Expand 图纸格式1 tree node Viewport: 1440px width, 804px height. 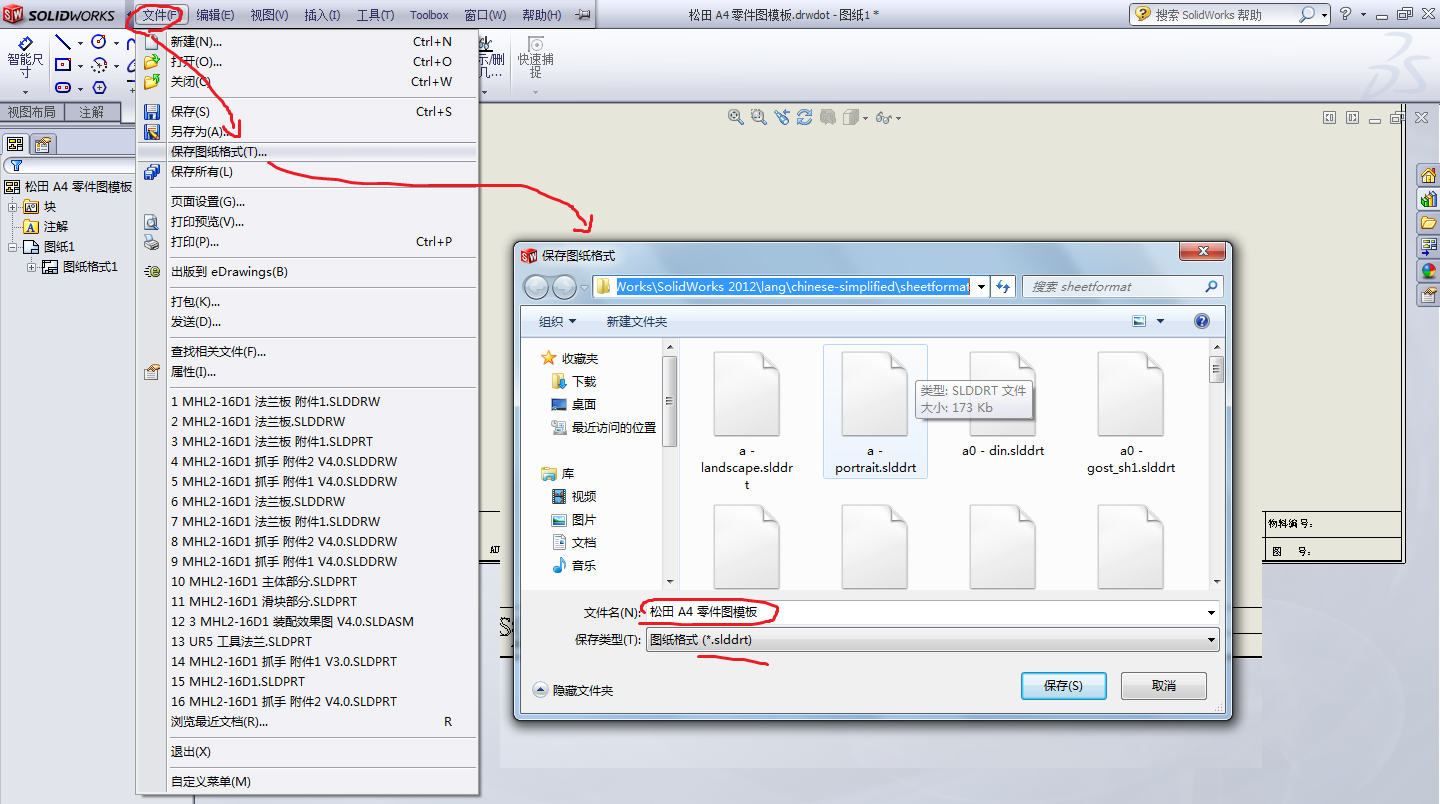point(31,267)
